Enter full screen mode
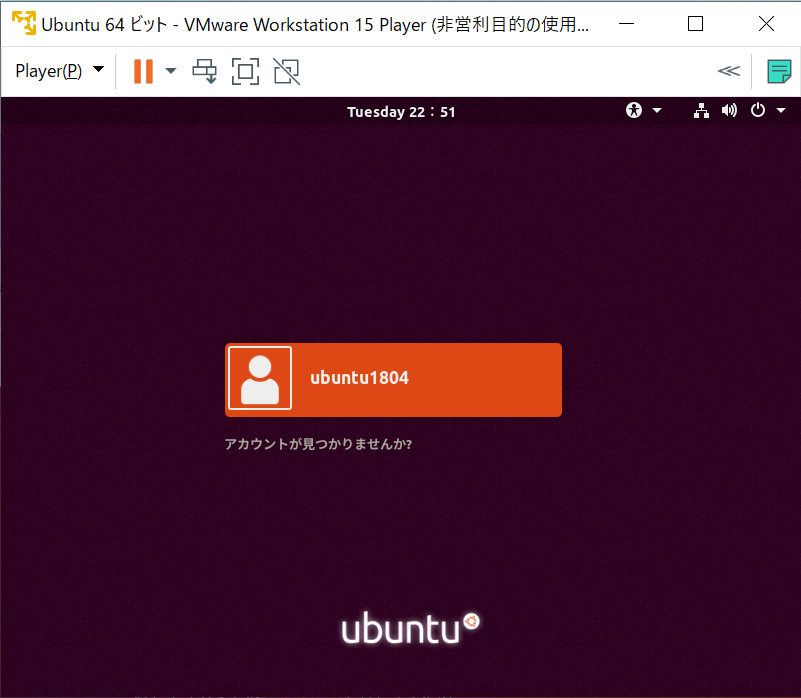Viewport: 801px width, 698px height. click(245, 71)
